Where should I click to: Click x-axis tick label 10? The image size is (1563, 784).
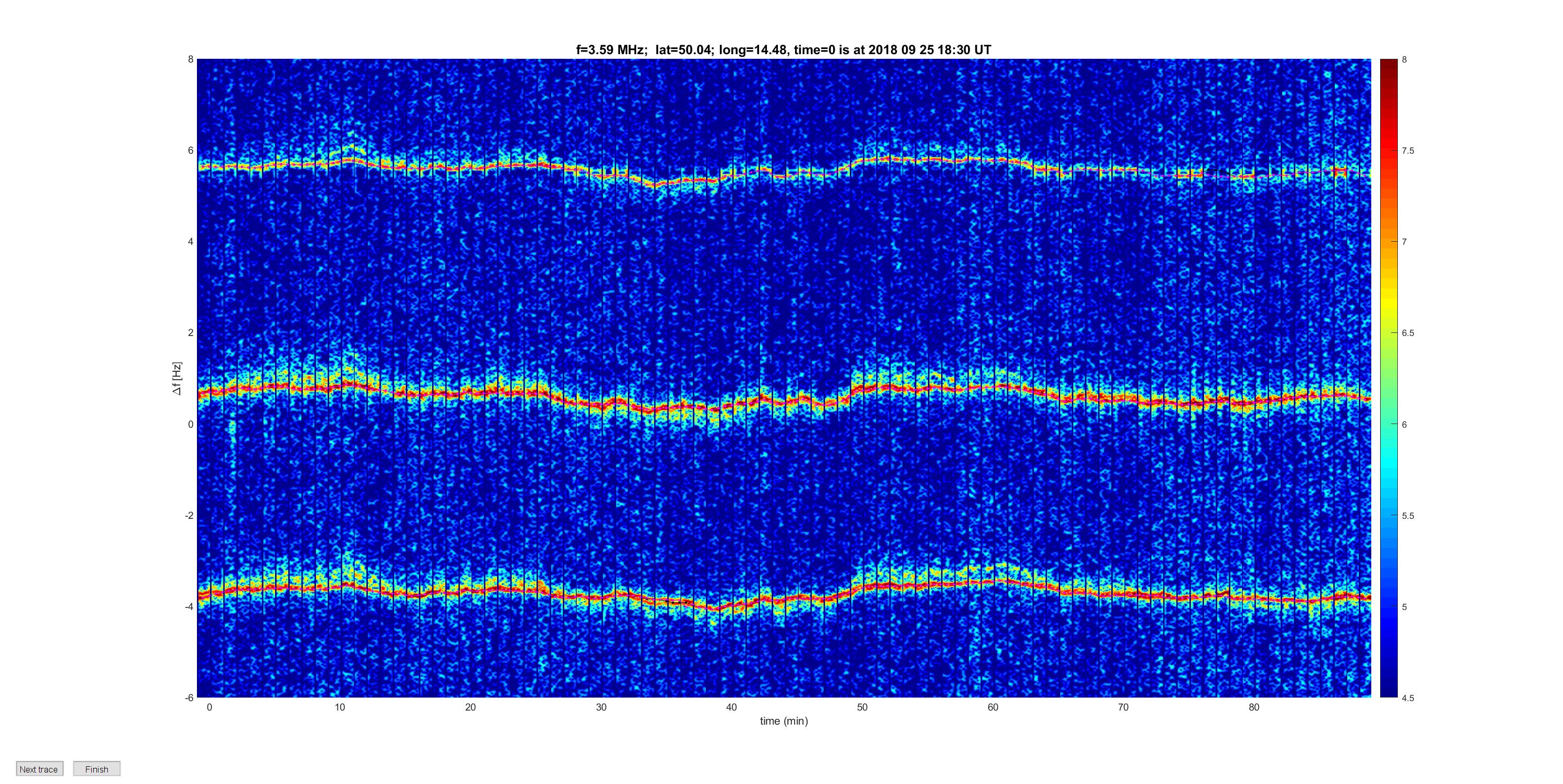340,707
